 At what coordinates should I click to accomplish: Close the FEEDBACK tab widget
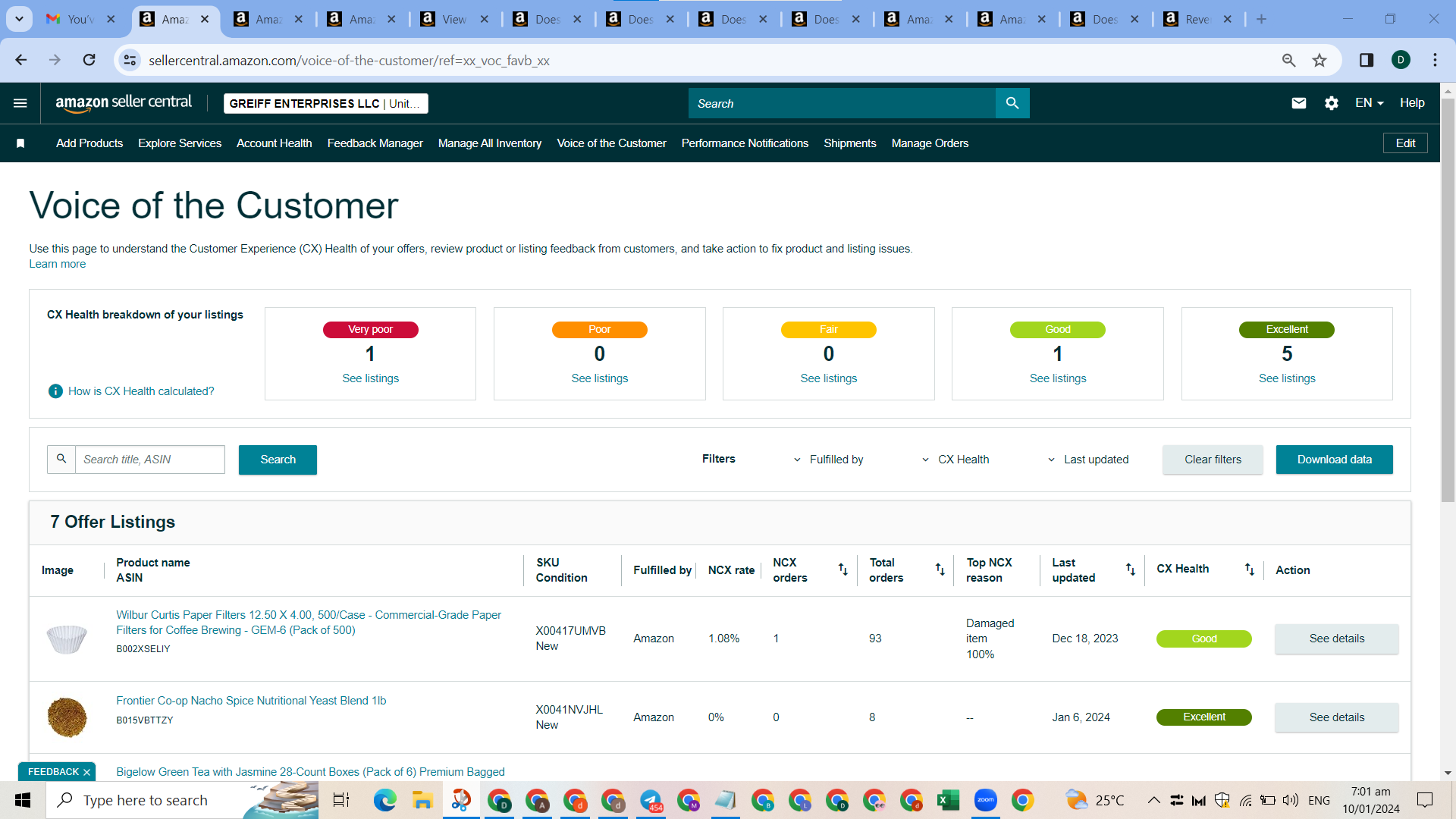86,772
